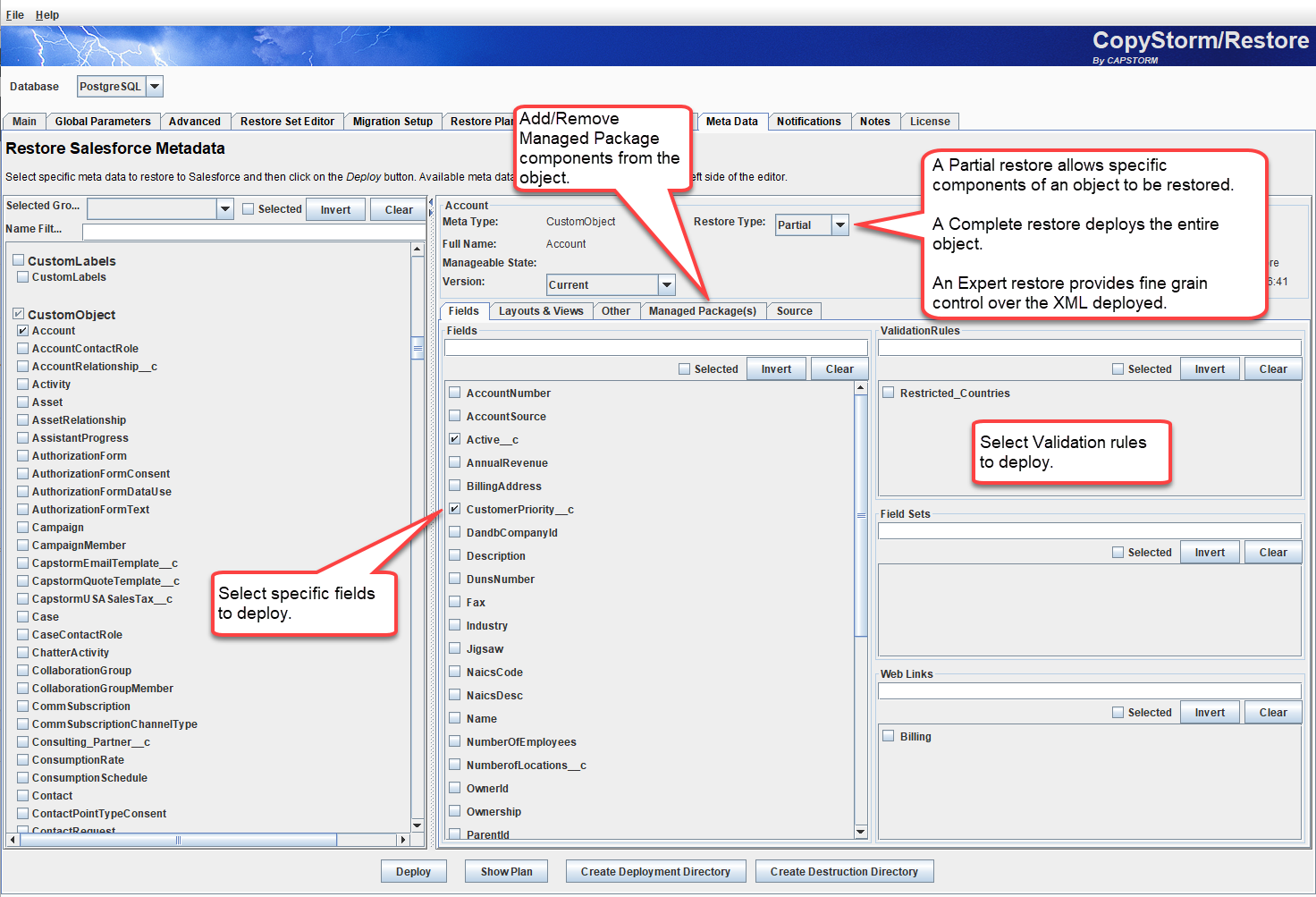Click the Name Filter input field
Screen dimensions: 1316x897
(254, 232)
